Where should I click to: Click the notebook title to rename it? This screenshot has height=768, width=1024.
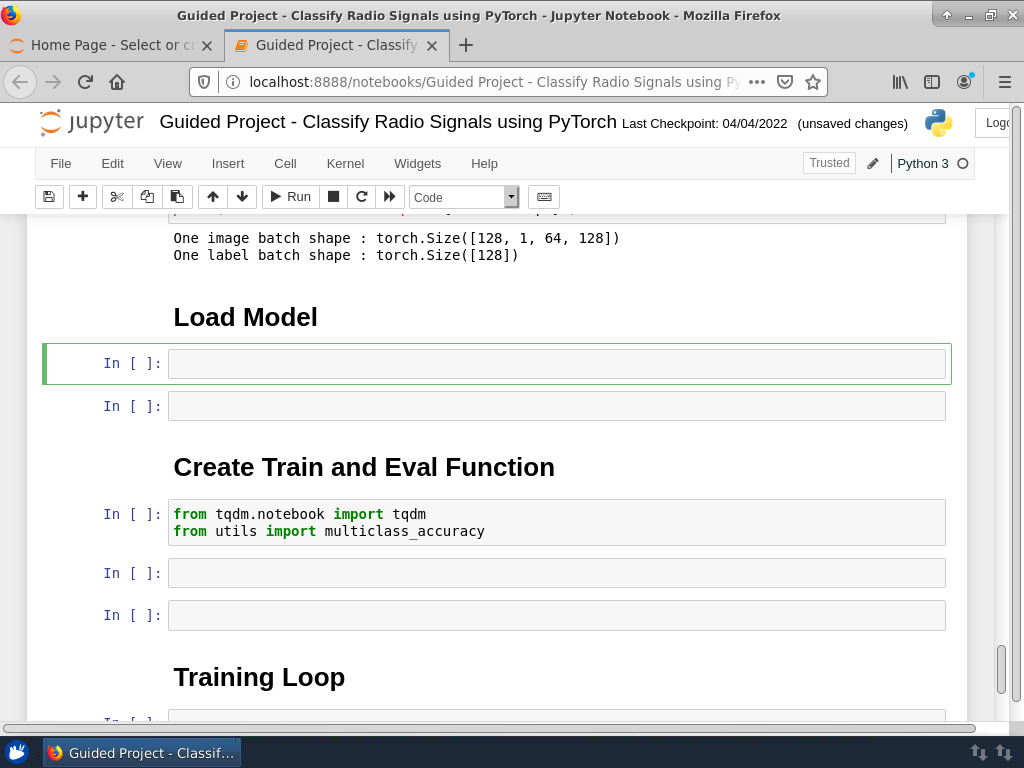(x=388, y=122)
